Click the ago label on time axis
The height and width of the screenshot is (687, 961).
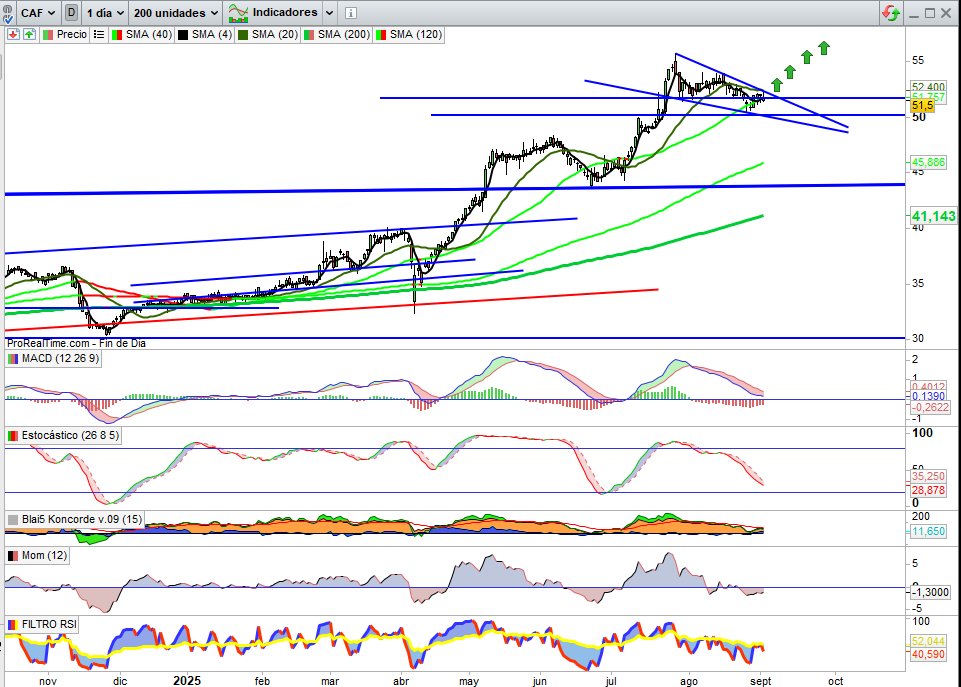[x=689, y=681]
